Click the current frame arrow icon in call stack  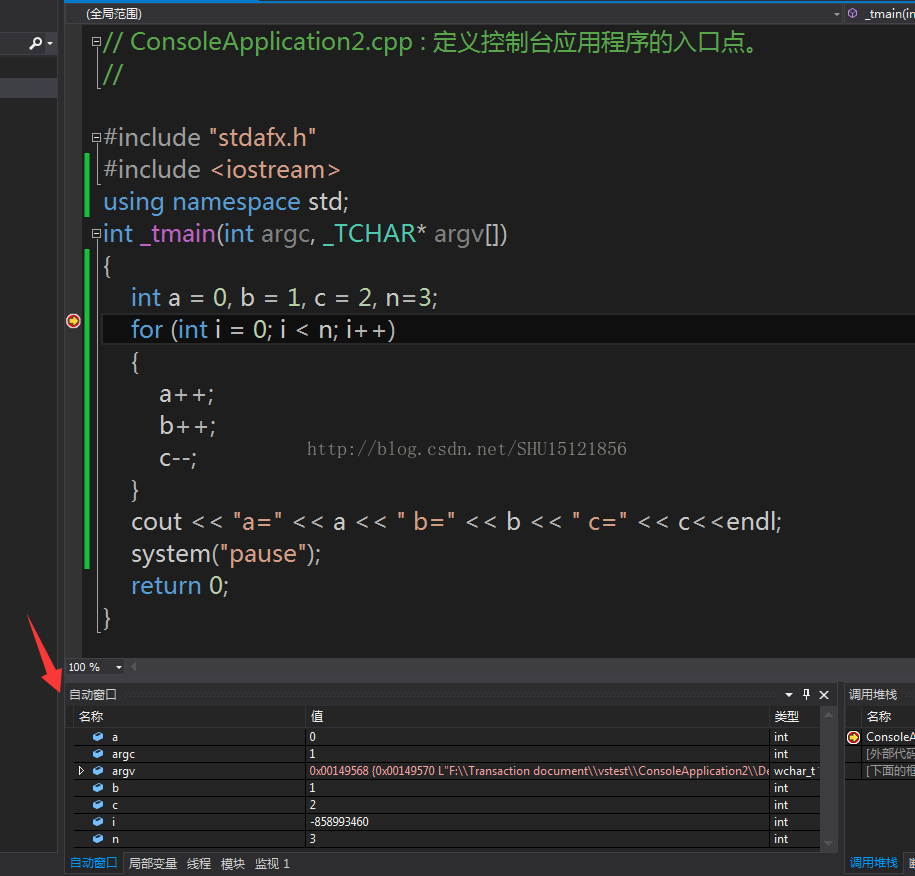(x=853, y=737)
